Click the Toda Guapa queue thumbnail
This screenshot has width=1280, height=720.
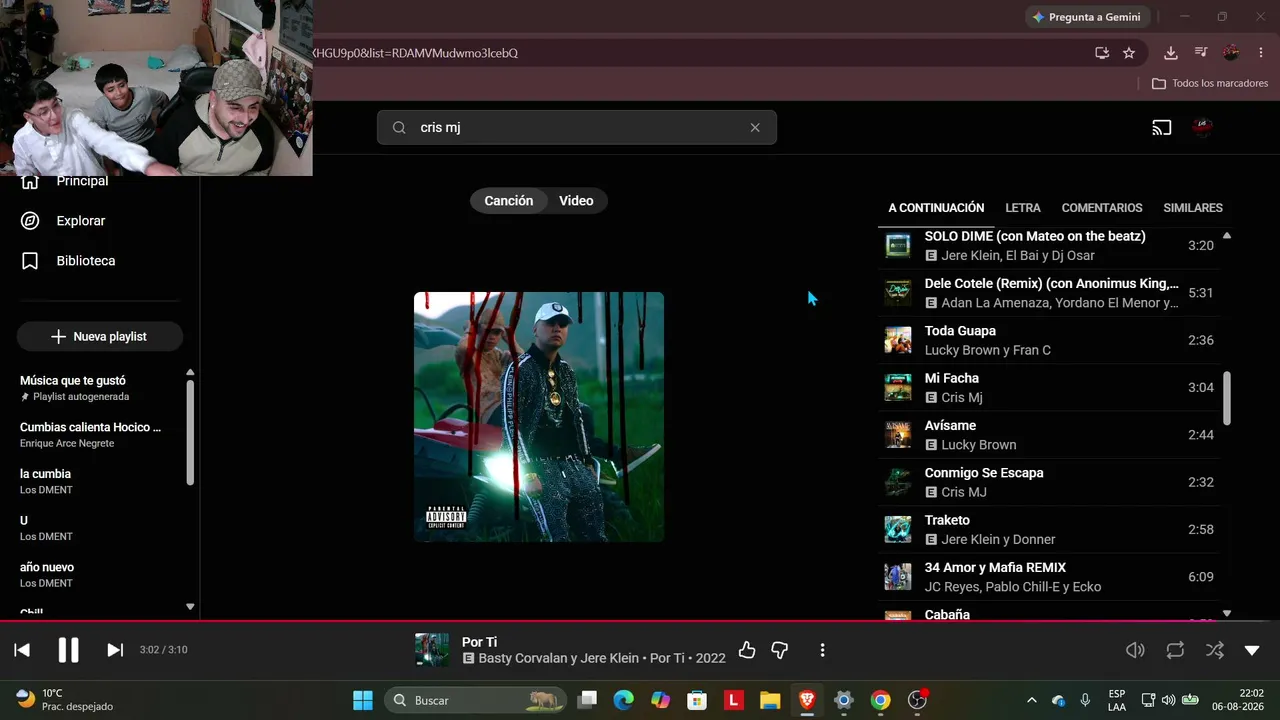pos(898,340)
